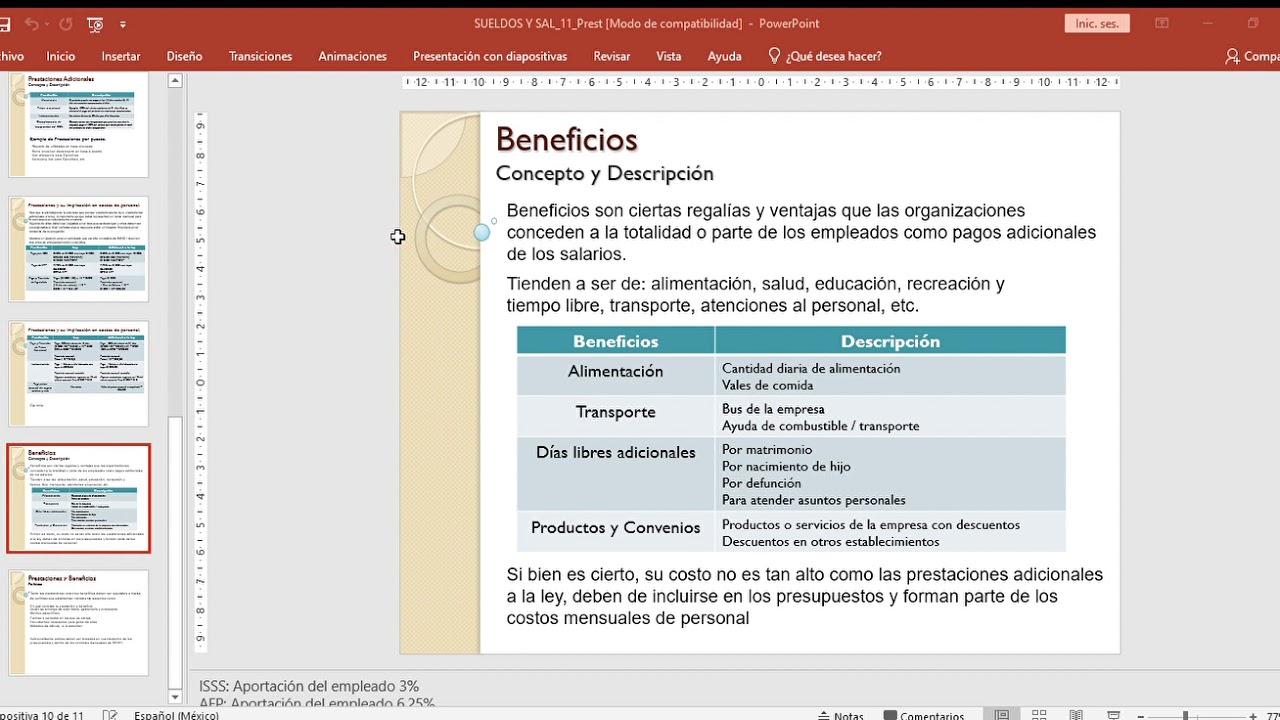Screen dimensions: 1280x720
Task: Click the 'Vales de comida' text
Action: pos(767,385)
